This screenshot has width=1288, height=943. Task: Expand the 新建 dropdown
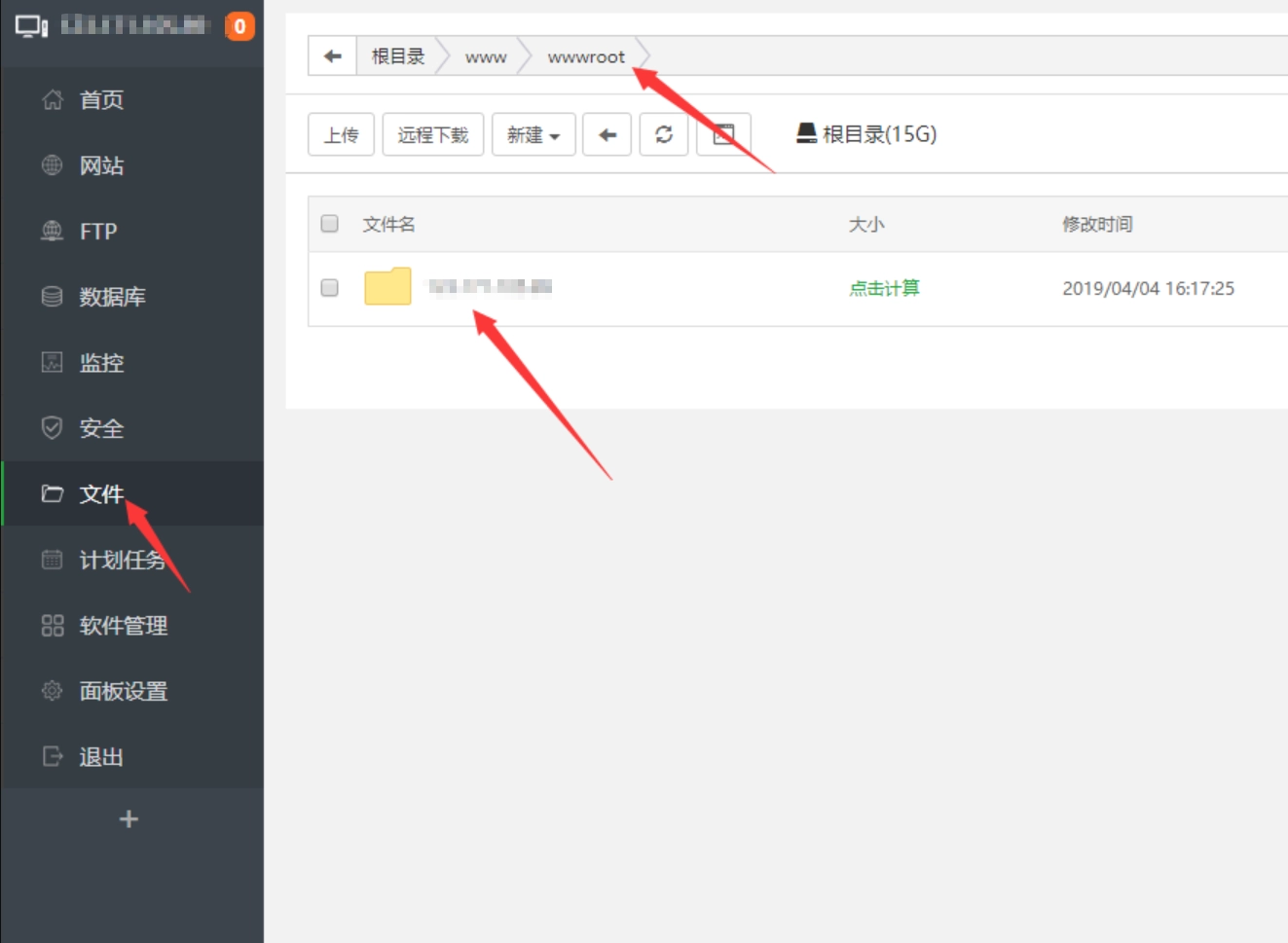(534, 134)
